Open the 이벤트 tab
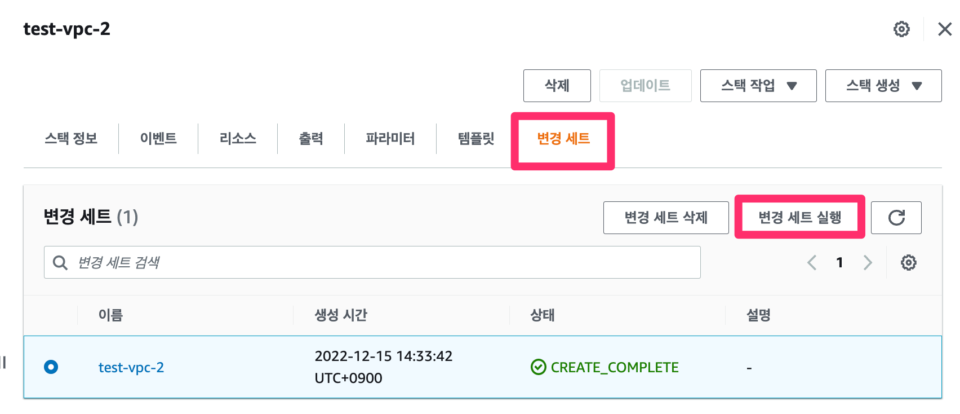 tap(158, 139)
